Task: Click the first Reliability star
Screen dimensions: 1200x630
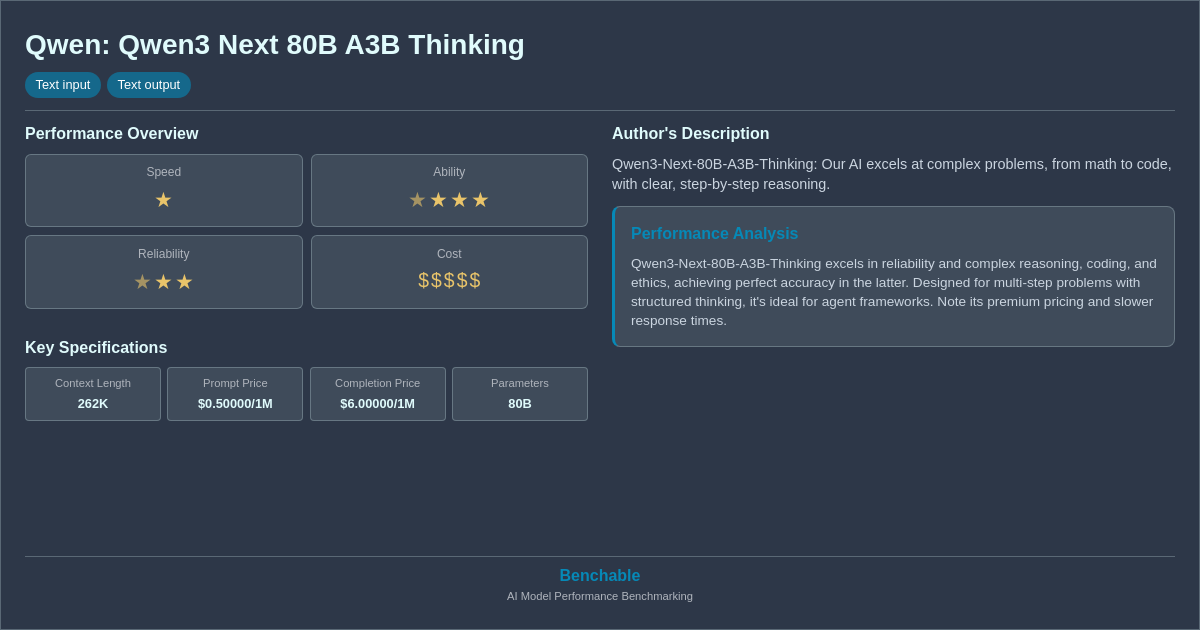Action: [x=142, y=282]
